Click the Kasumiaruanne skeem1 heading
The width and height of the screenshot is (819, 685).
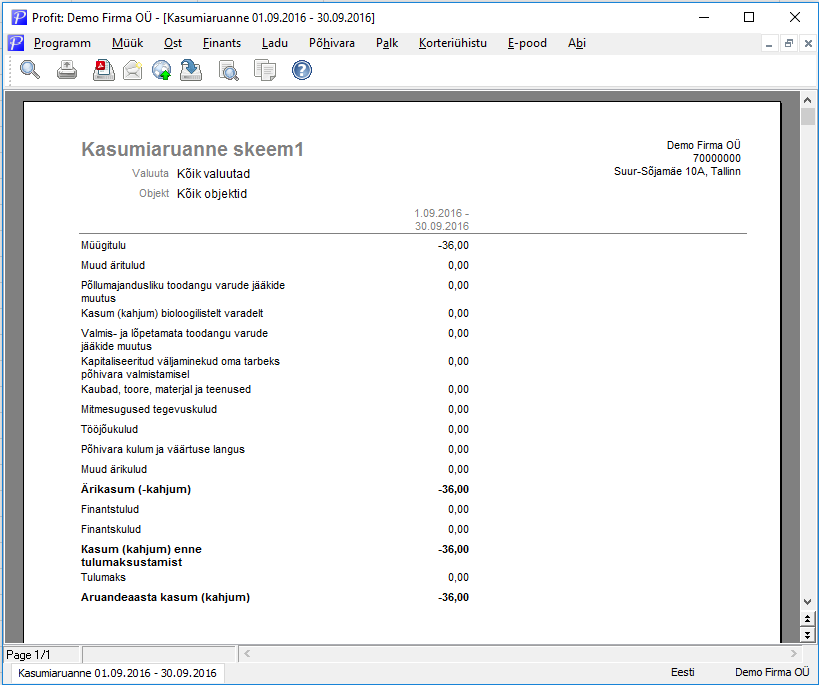[x=192, y=149]
